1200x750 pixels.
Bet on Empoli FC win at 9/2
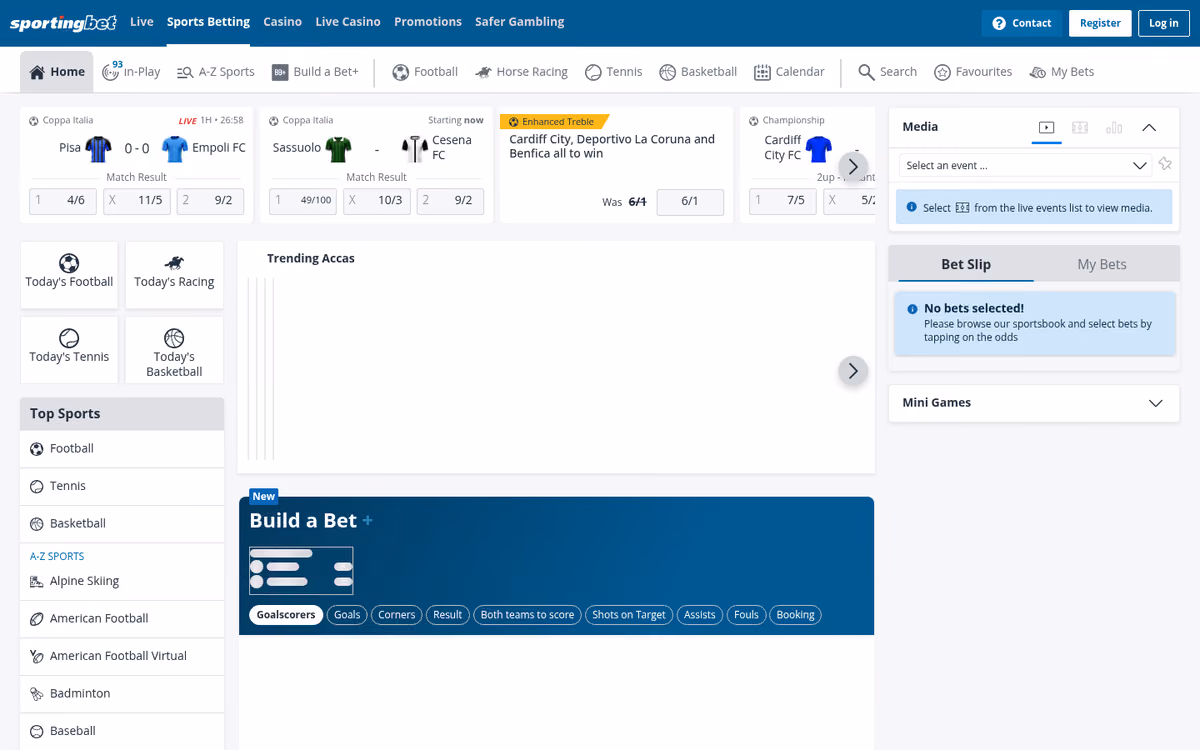(x=210, y=201)
